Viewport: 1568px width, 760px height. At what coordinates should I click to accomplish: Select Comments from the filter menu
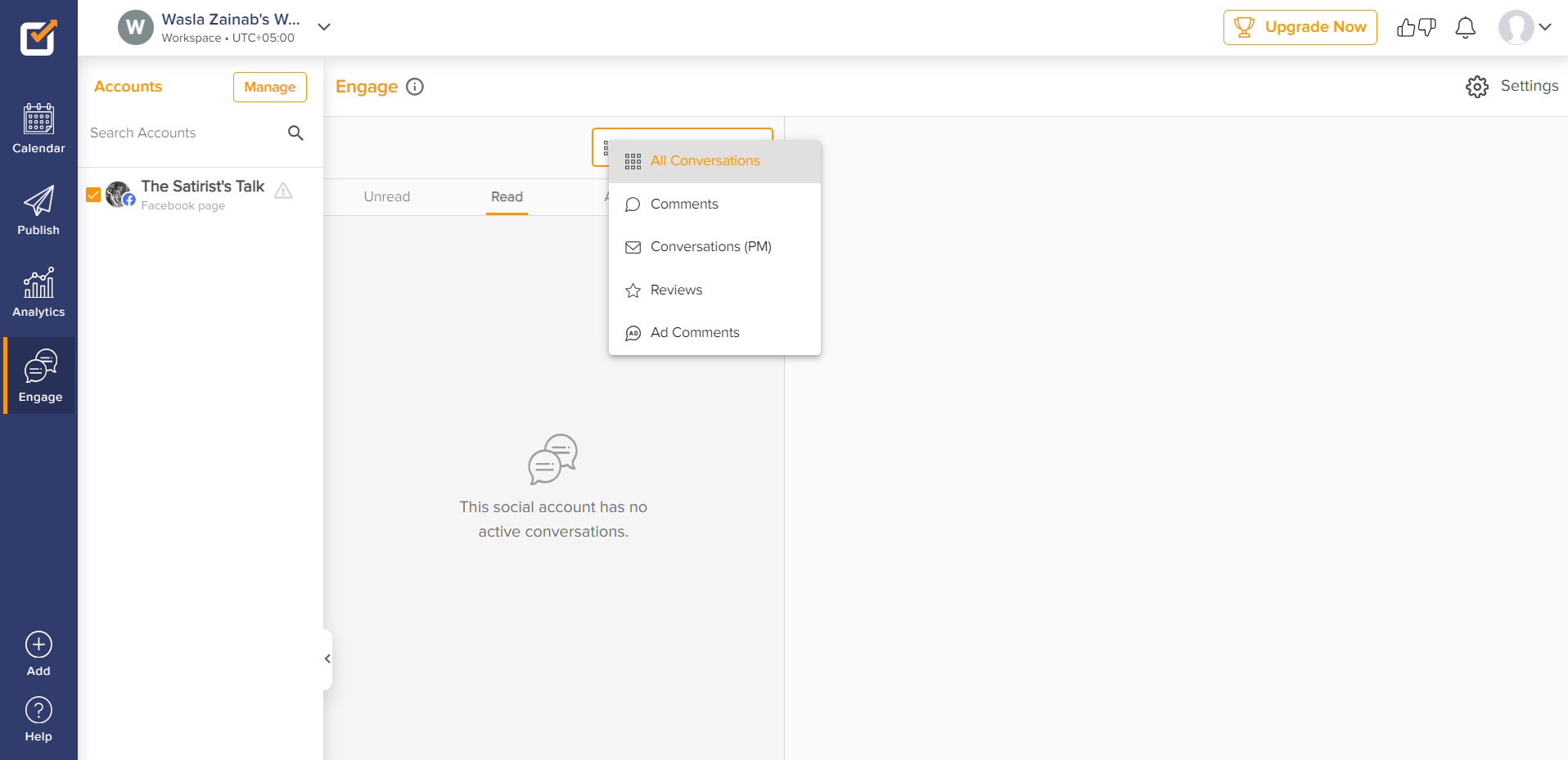point(684,205)
